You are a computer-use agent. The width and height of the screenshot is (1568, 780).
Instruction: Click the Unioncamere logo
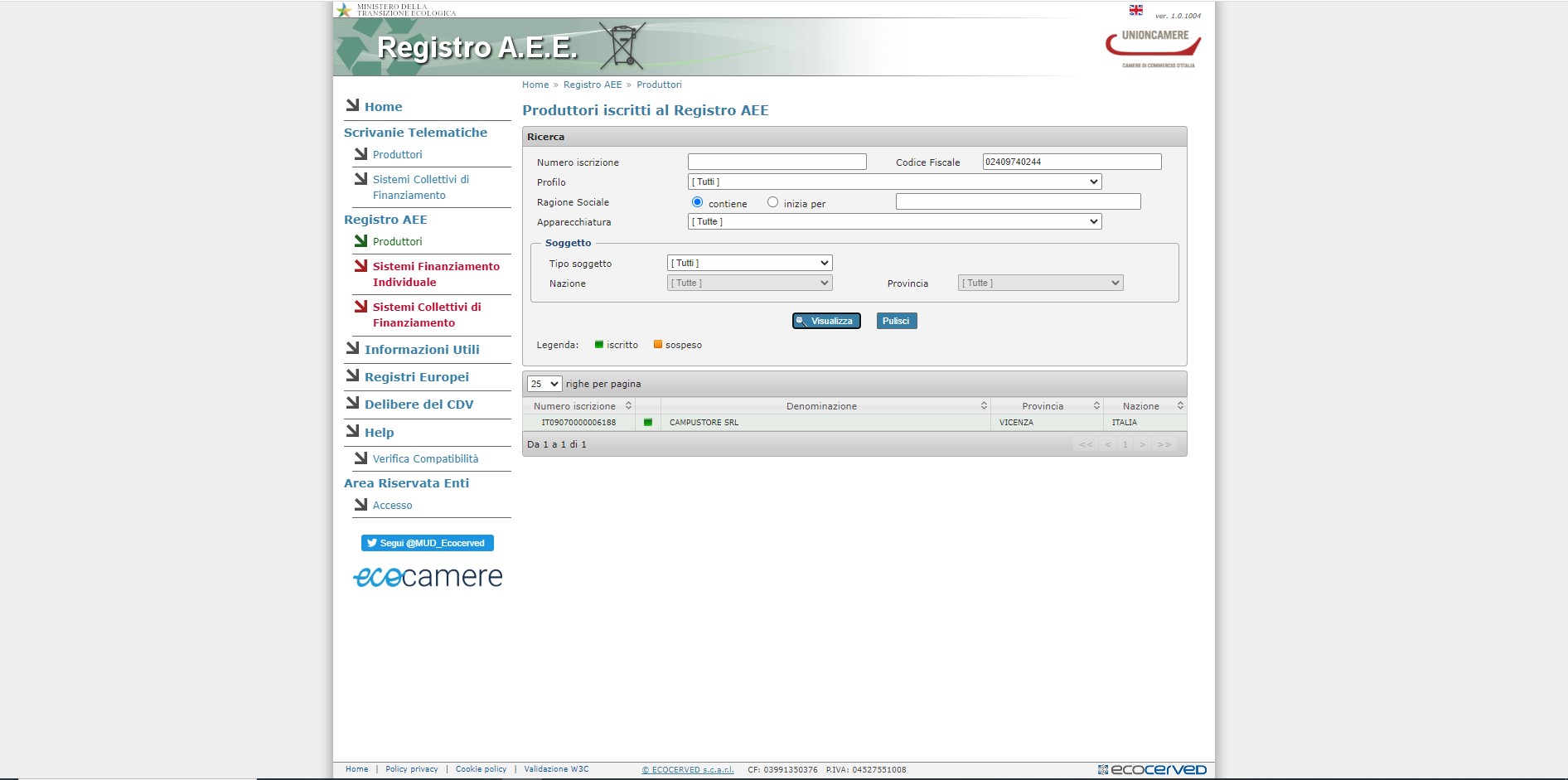pos(1153,49)
